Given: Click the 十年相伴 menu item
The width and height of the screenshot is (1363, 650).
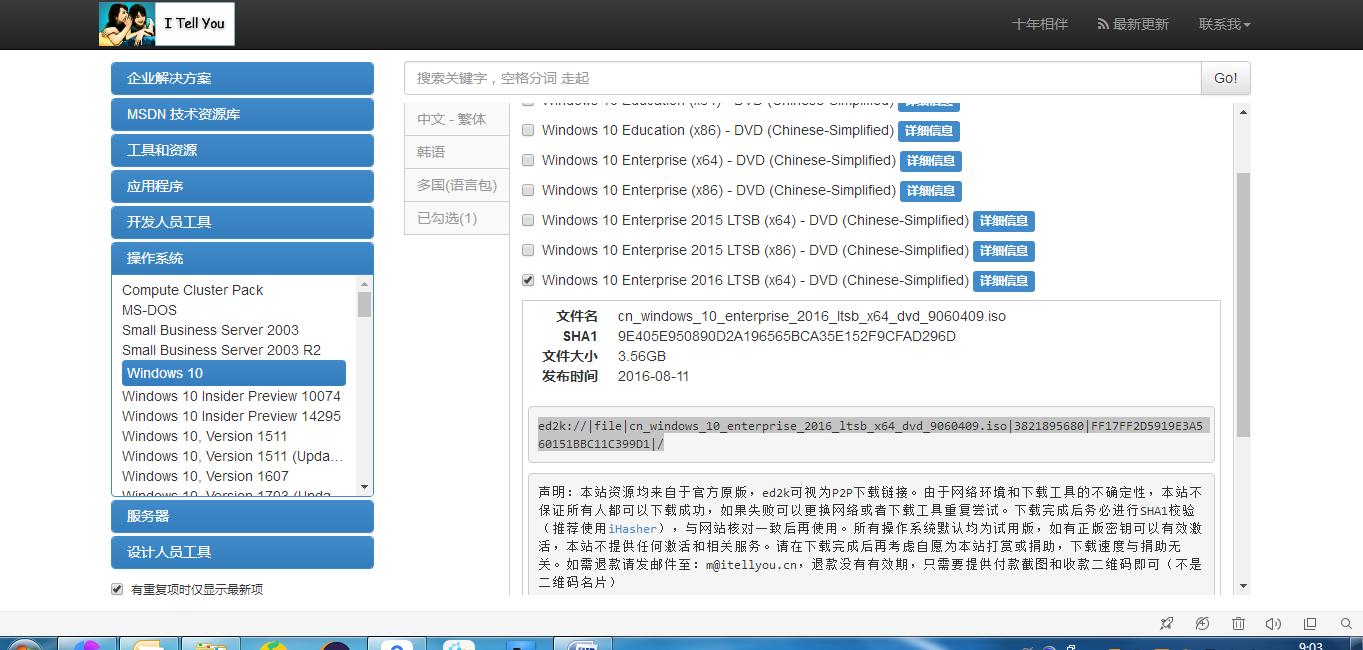Looking at the screenshot, I should [x=1040, y=24].
